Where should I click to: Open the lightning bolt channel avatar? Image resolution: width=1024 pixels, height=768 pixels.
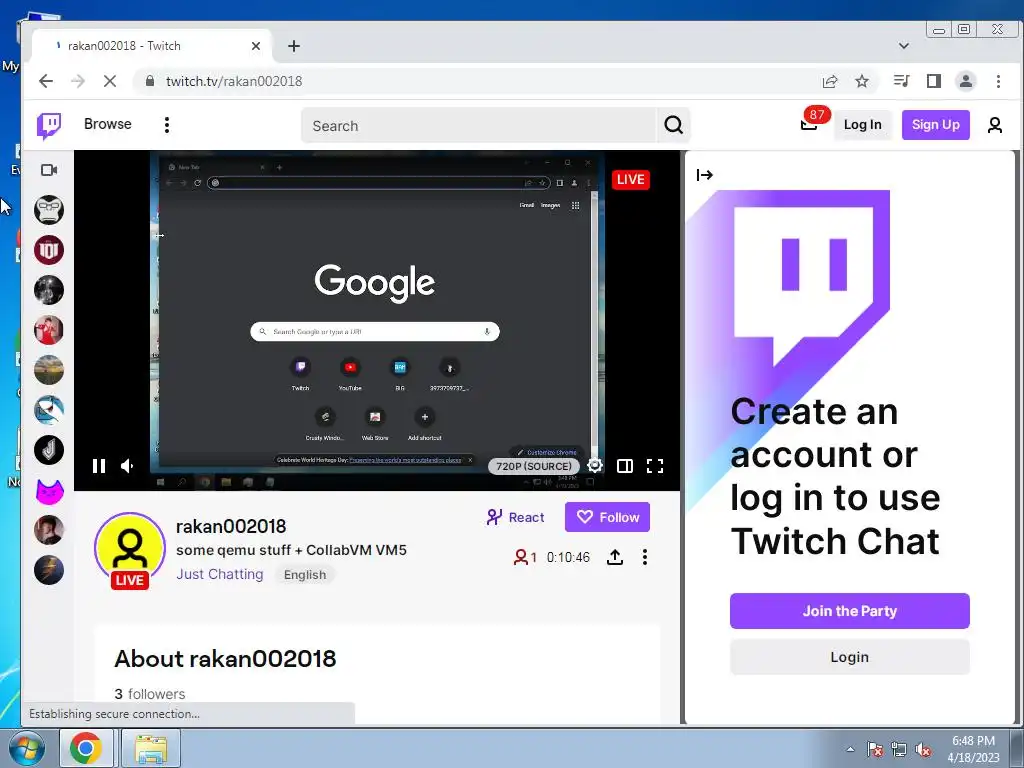pos(49,570)
